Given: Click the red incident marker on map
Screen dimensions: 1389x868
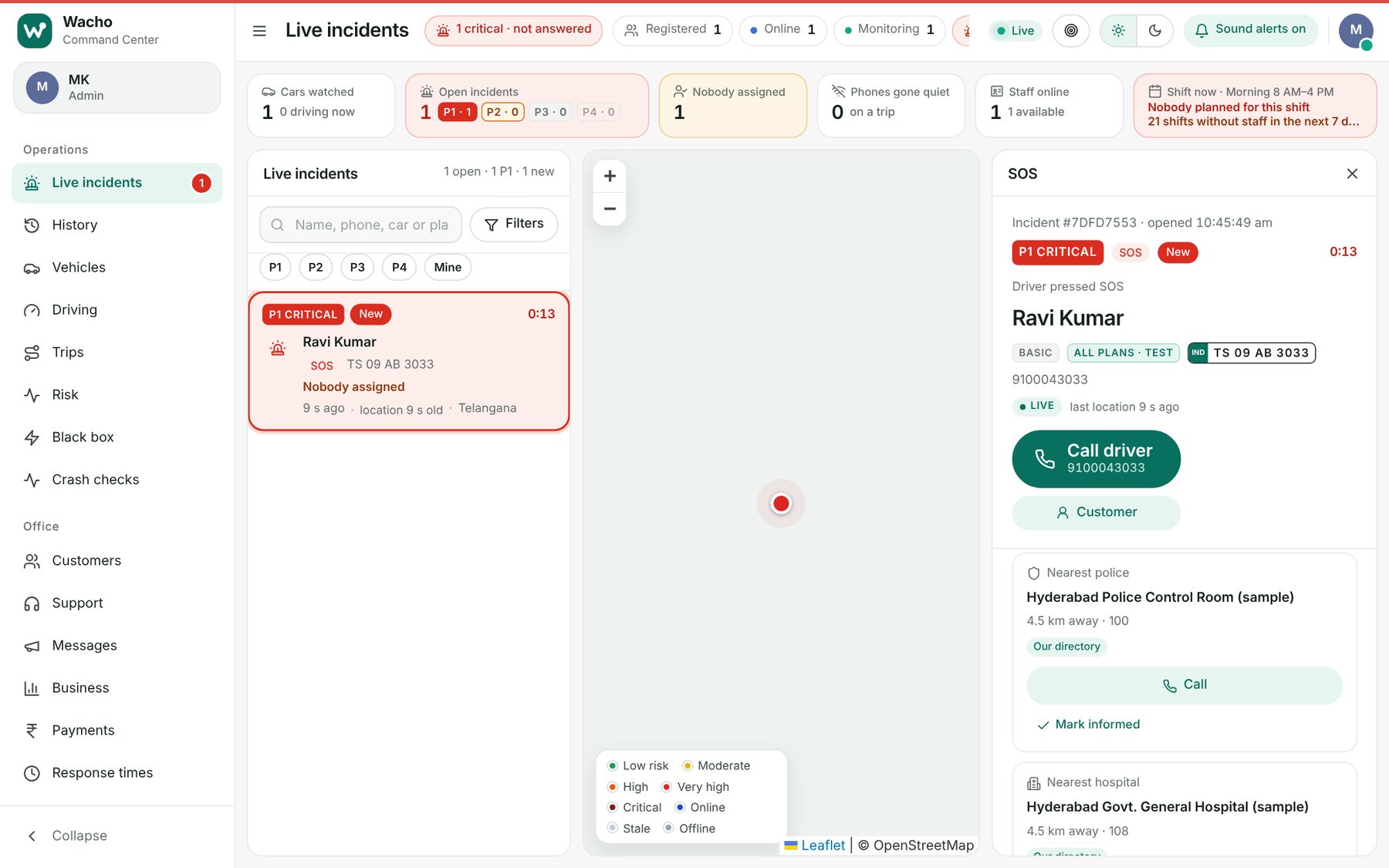Looking at the screenshot, I should tap(781, 504).
